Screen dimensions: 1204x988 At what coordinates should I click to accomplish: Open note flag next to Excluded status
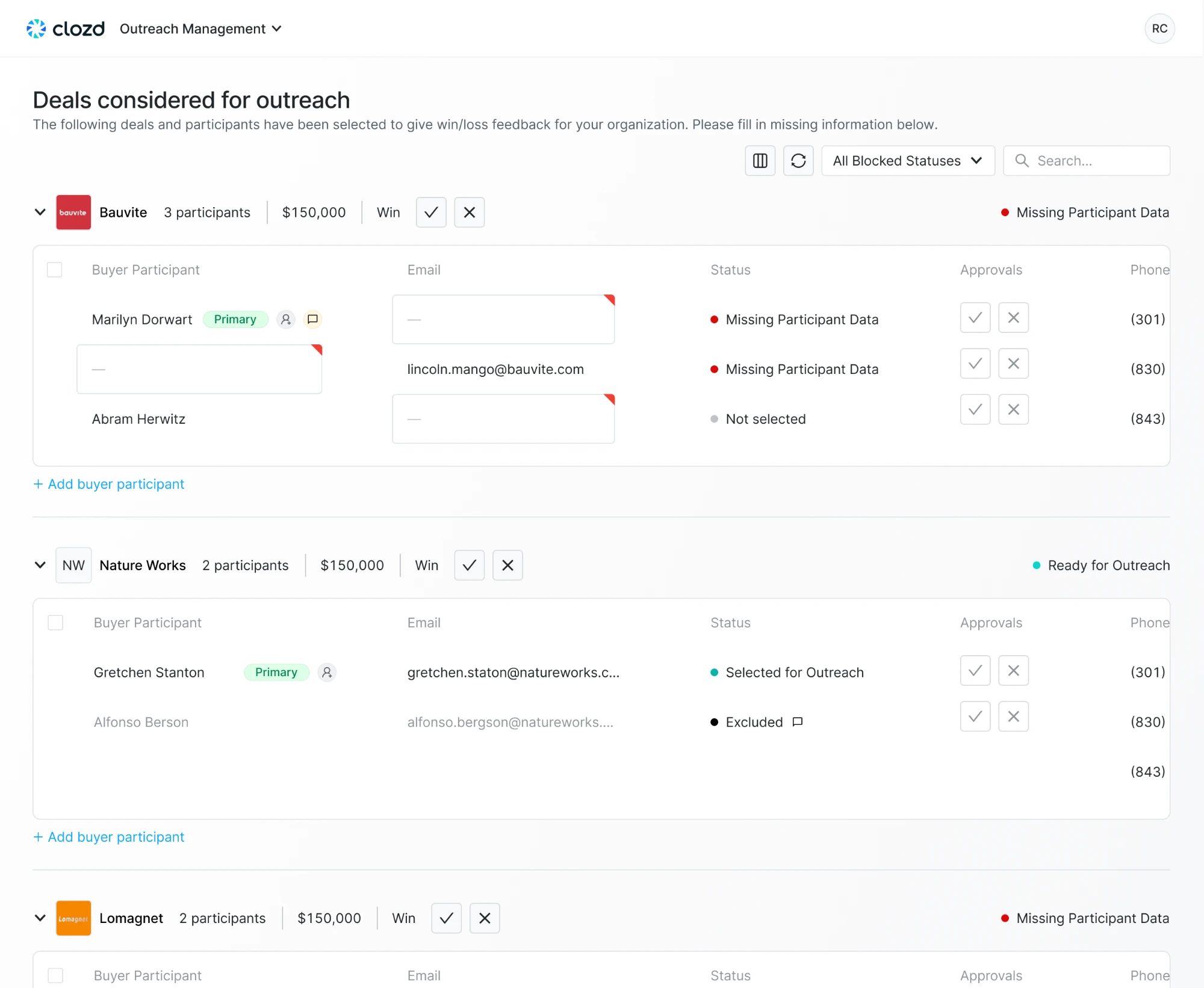pos(798,722)
